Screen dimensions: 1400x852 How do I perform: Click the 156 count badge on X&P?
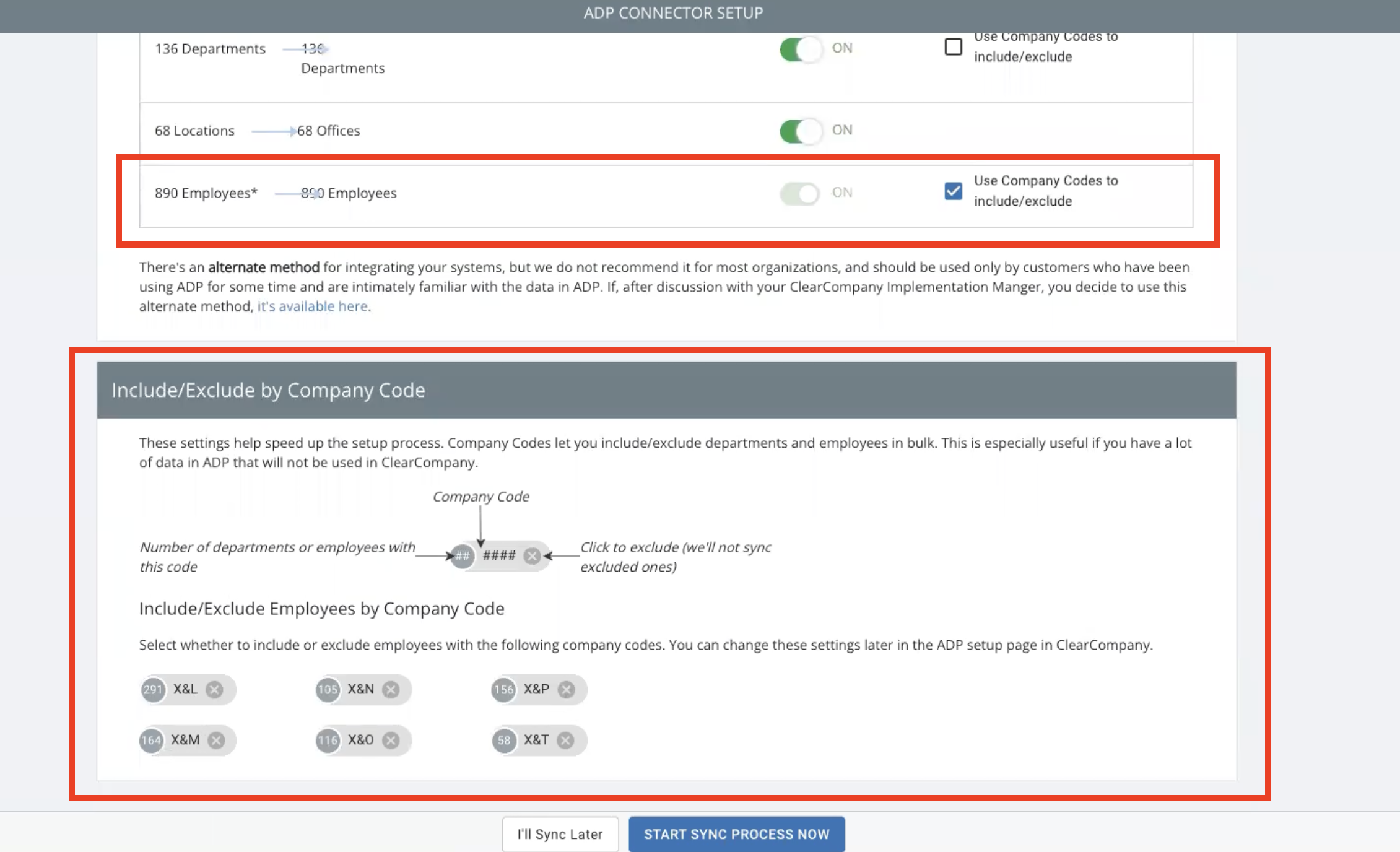click(503, 689)
